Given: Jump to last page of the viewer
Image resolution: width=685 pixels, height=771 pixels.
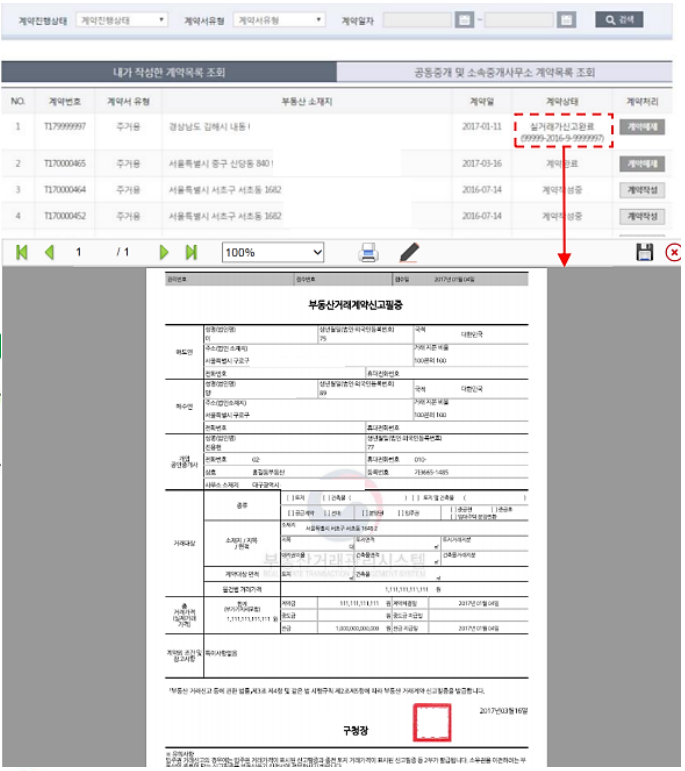Looking at the screenshot, I should (191, 253).
